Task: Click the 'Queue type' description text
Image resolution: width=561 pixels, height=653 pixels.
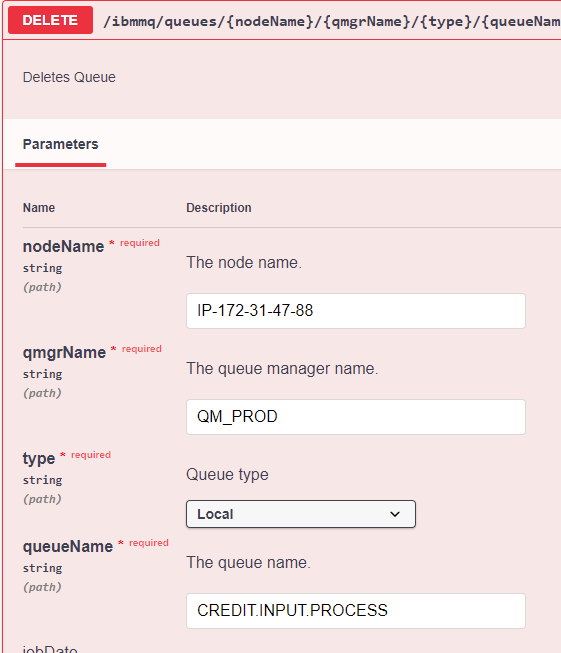Action: tap(227, 474)
